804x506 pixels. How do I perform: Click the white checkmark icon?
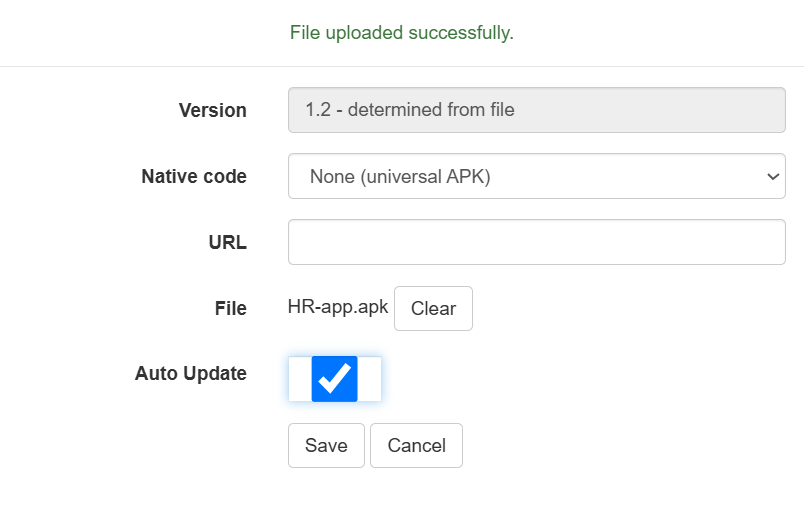tap(335, 378)
